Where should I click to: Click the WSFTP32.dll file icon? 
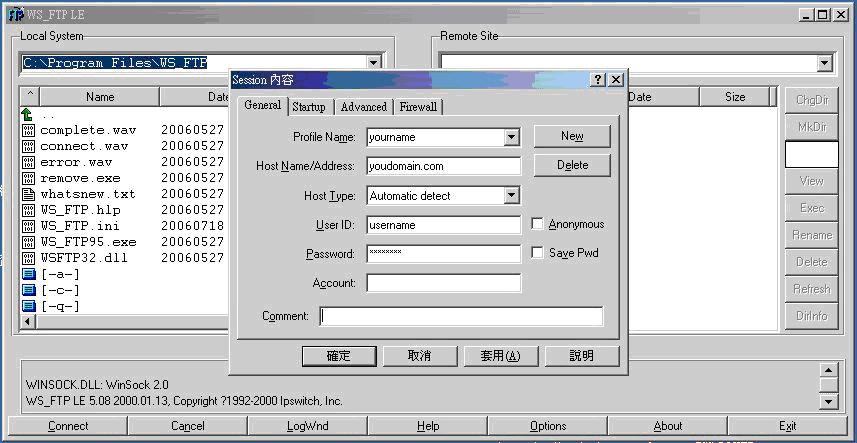(x=28, y=258)
